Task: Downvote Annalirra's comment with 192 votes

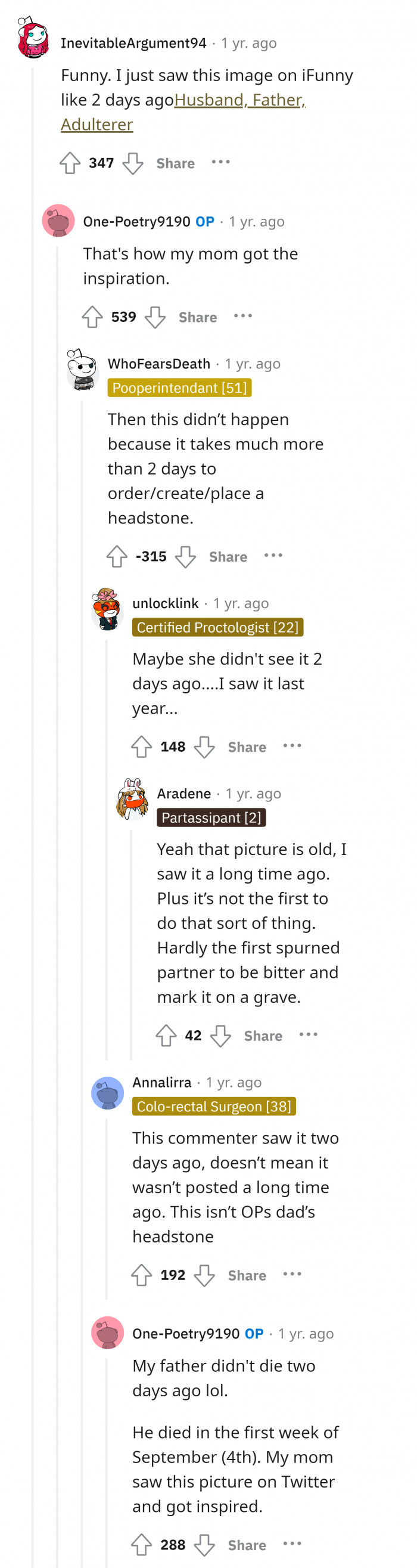Action: (x=205, y=1275)
